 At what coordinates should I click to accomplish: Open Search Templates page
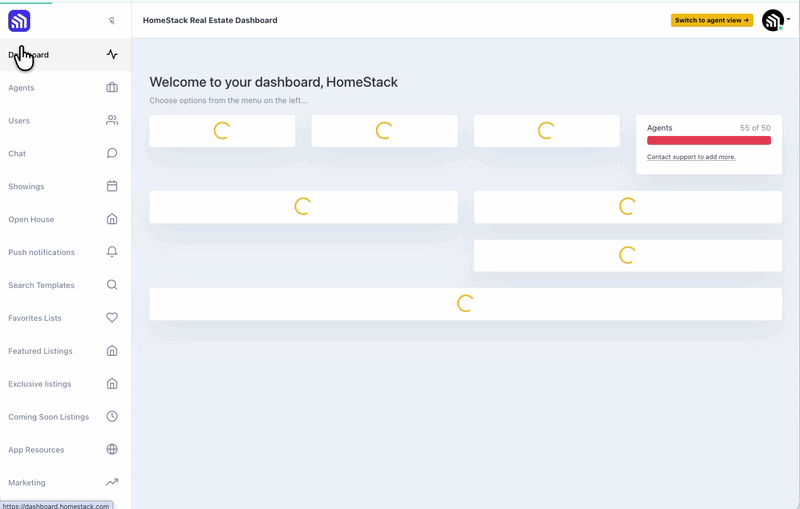click(x=65, y=285)
